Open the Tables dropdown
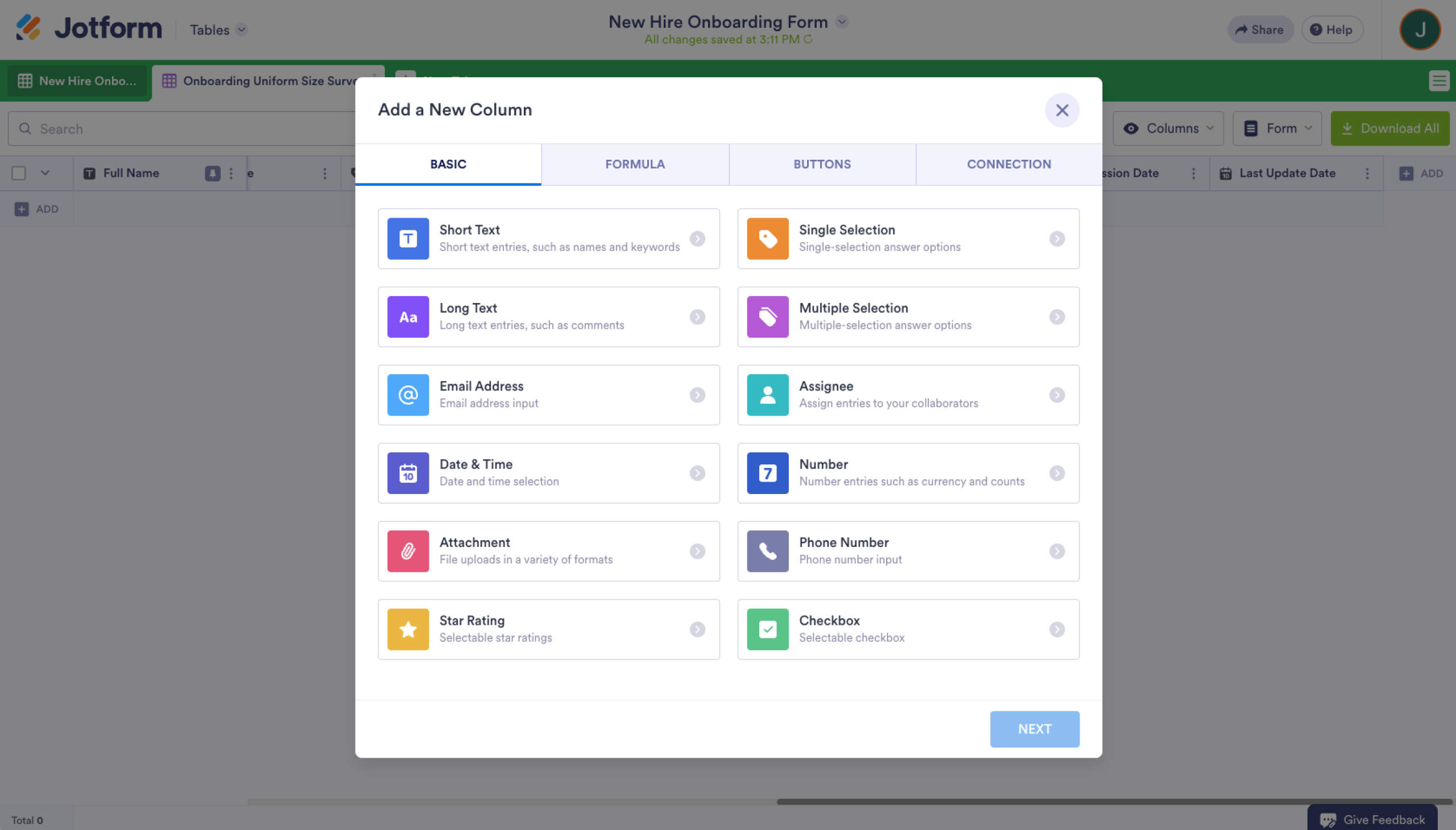Screen dimensions: 1456x830 click(217, 30)
